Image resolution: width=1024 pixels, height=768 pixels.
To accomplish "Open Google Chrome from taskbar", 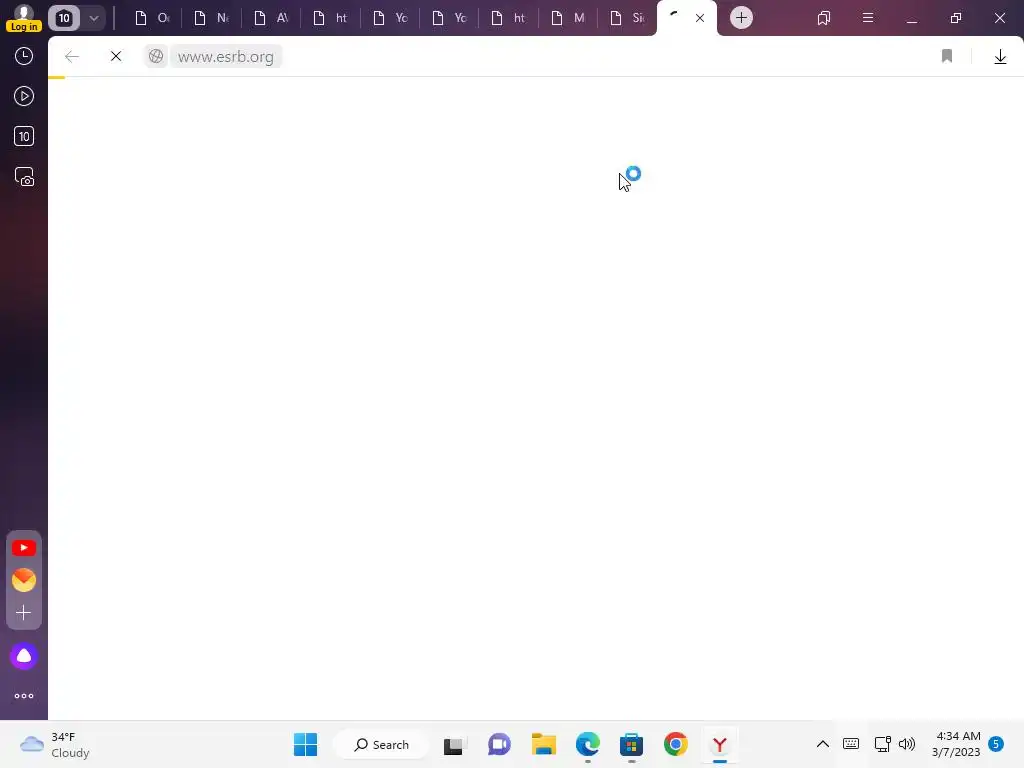I will pos(676,744).
